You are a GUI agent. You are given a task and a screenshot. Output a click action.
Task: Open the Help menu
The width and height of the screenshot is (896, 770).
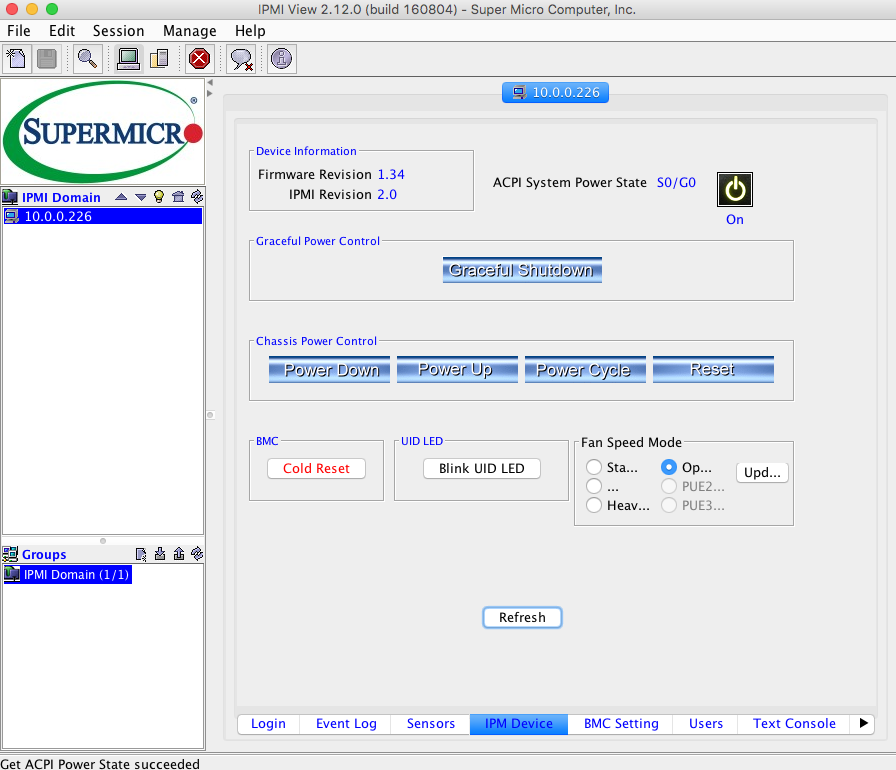[x=250, y=31]
